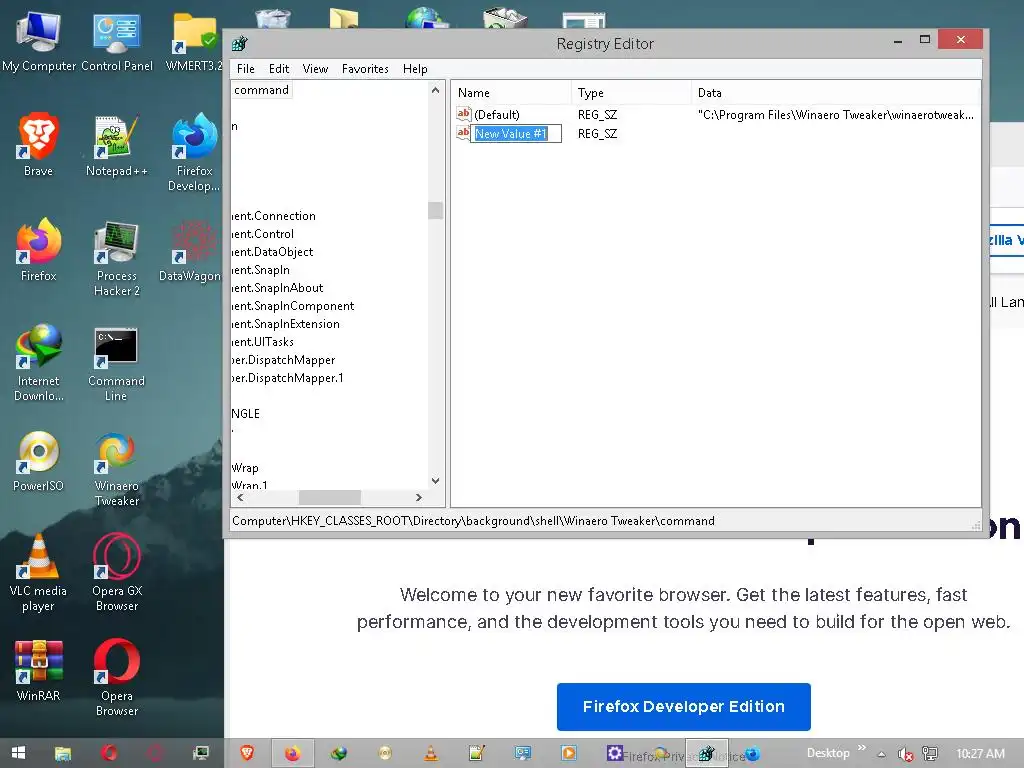The height and width of the screenshot is (768, 1024).
Task: Select the Internet Download Manager desktop icon
Action: [x=38, y=362]
